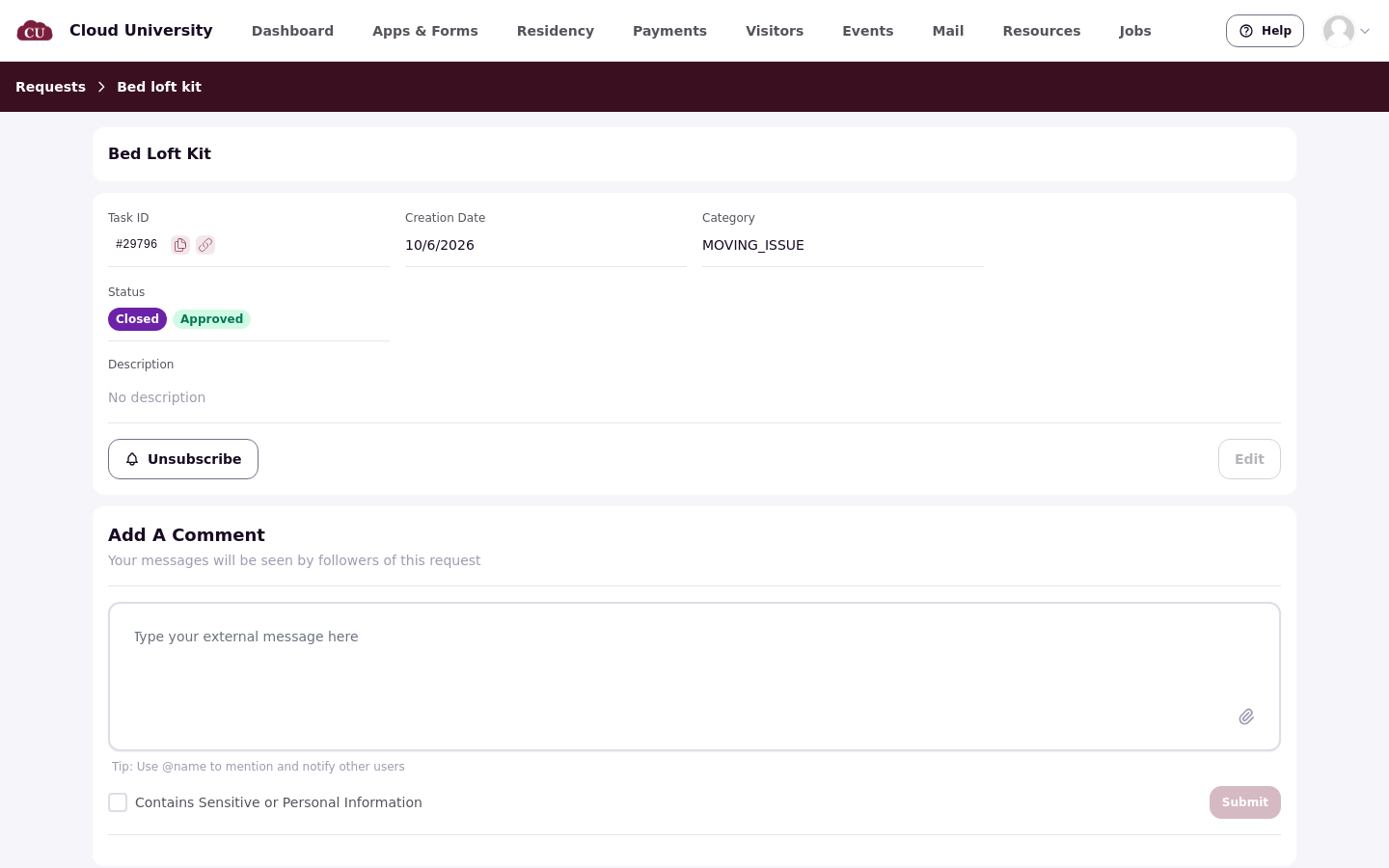This screenshot has width=1389, height=868.
Task: Copy the link to this task
Action: click(205, 245)
